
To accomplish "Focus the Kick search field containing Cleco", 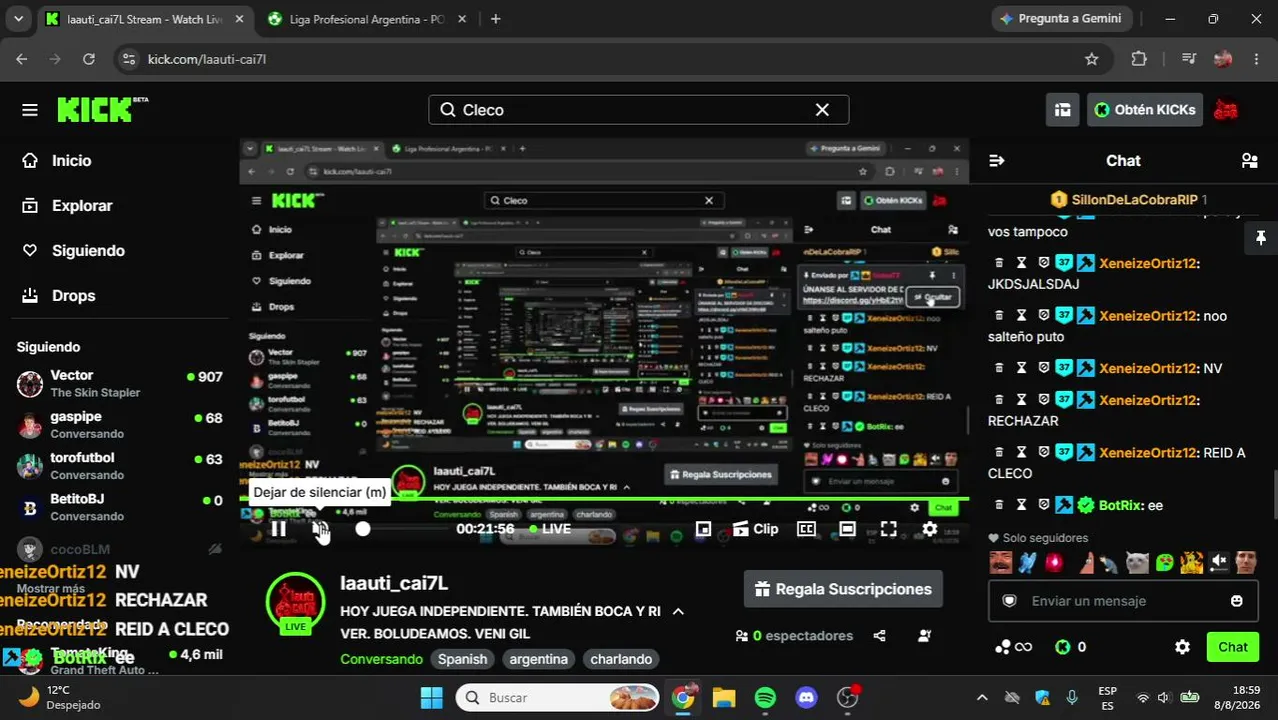I will pyautogui.click(x=639, y=110).
